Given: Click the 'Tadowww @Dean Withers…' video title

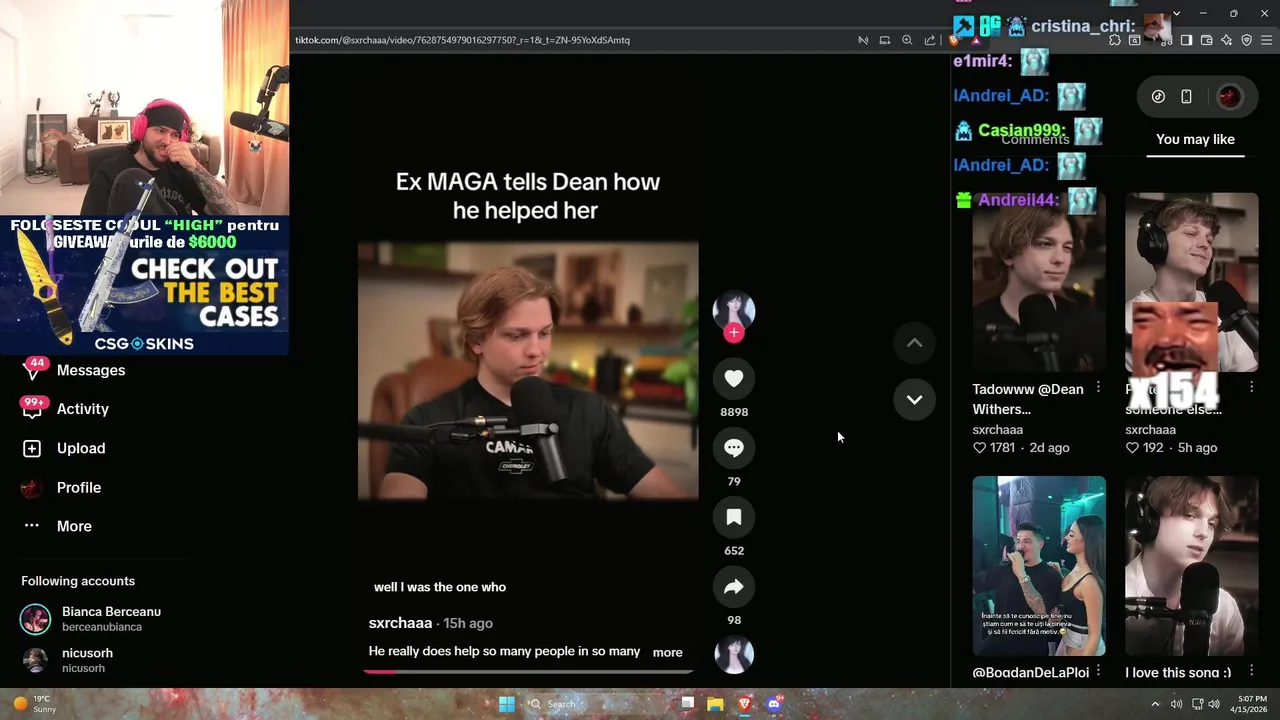Looking at the screenshot, I should [1028, 399].
